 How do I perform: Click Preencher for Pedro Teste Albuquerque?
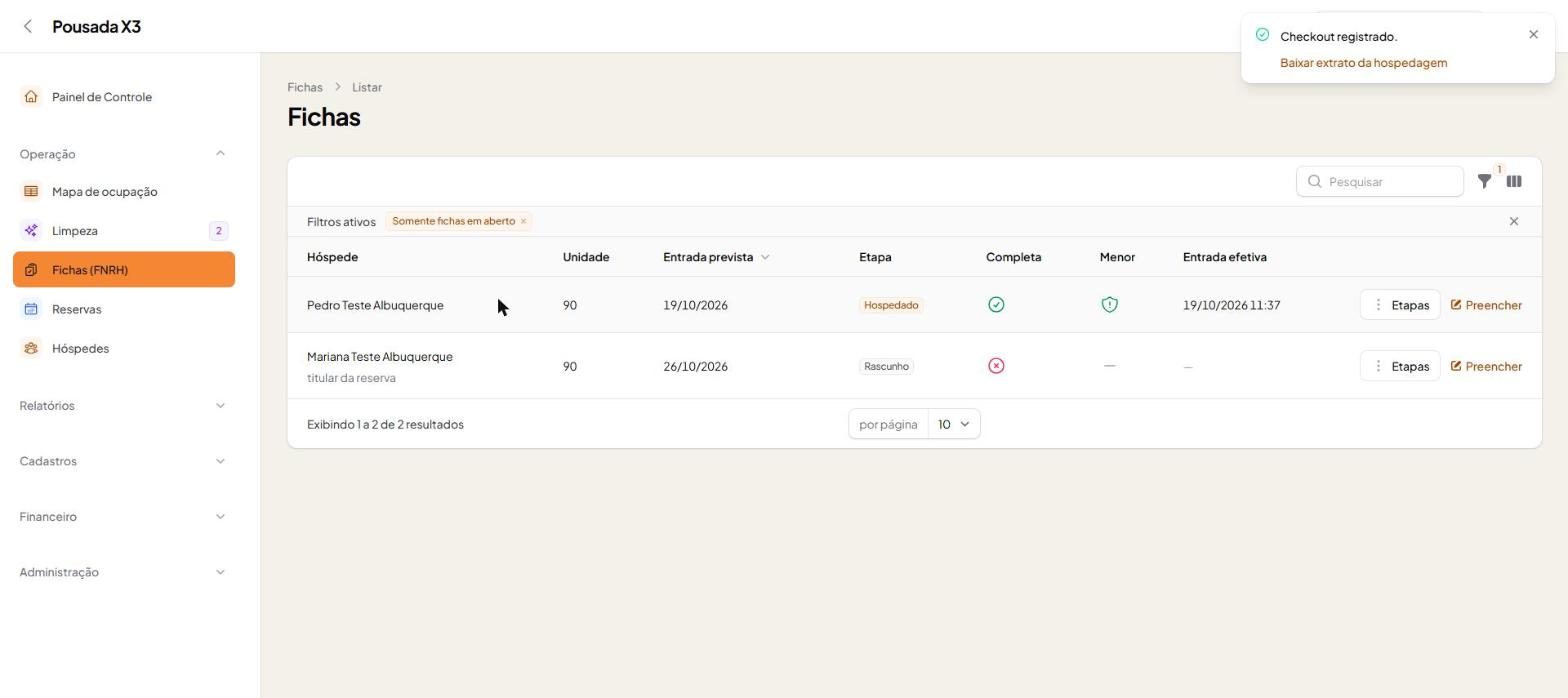coord(1486,305)
